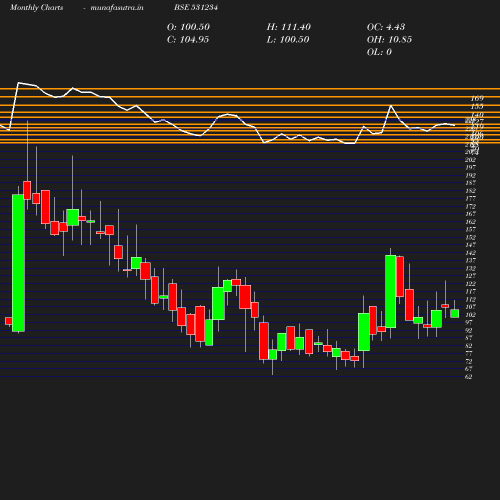The image size is (500, 500).
Task: Click the "OL: 0" reading
Action: point(379,52)
